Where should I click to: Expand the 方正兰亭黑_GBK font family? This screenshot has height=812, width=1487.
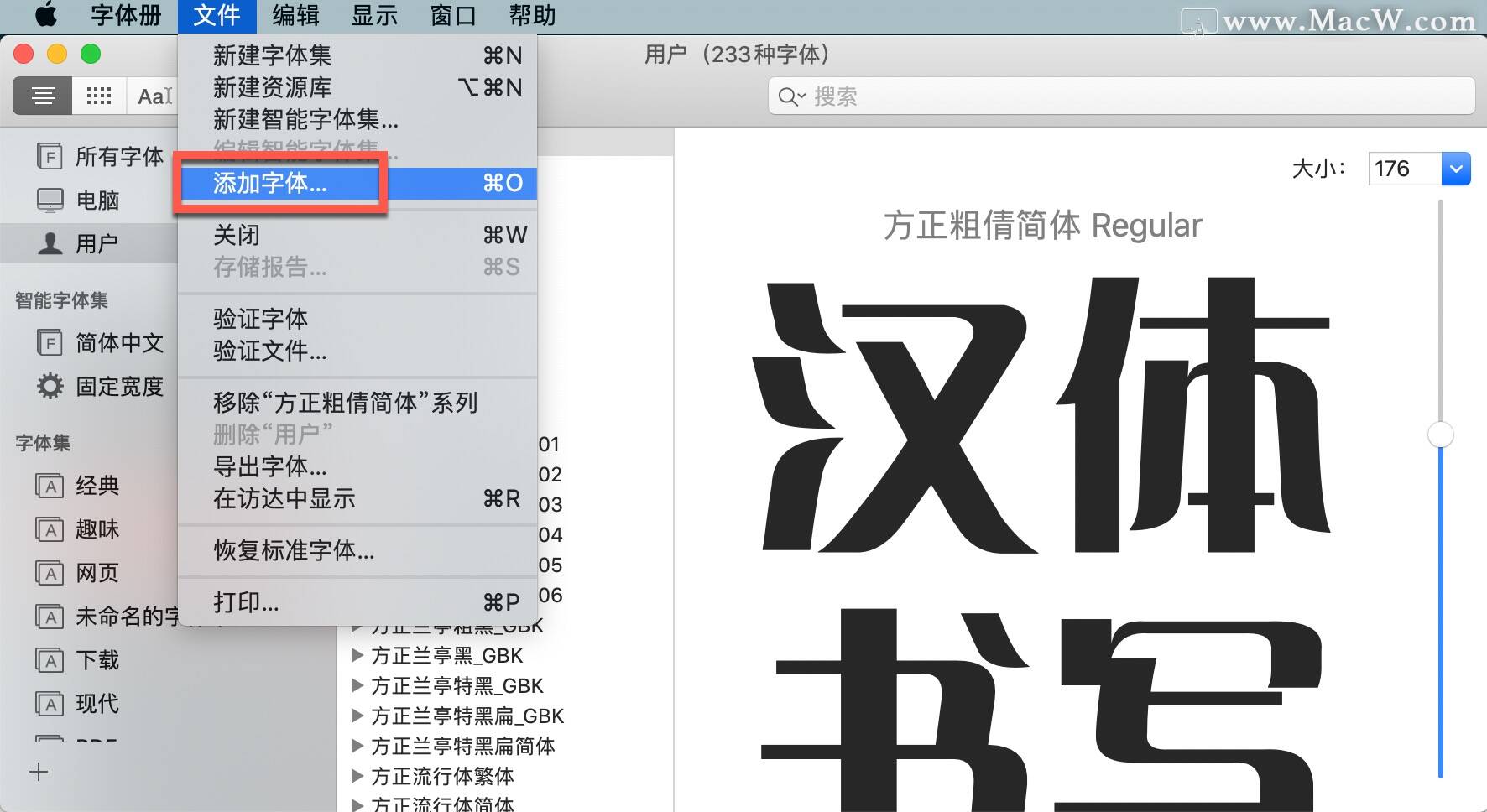(357, 655)
